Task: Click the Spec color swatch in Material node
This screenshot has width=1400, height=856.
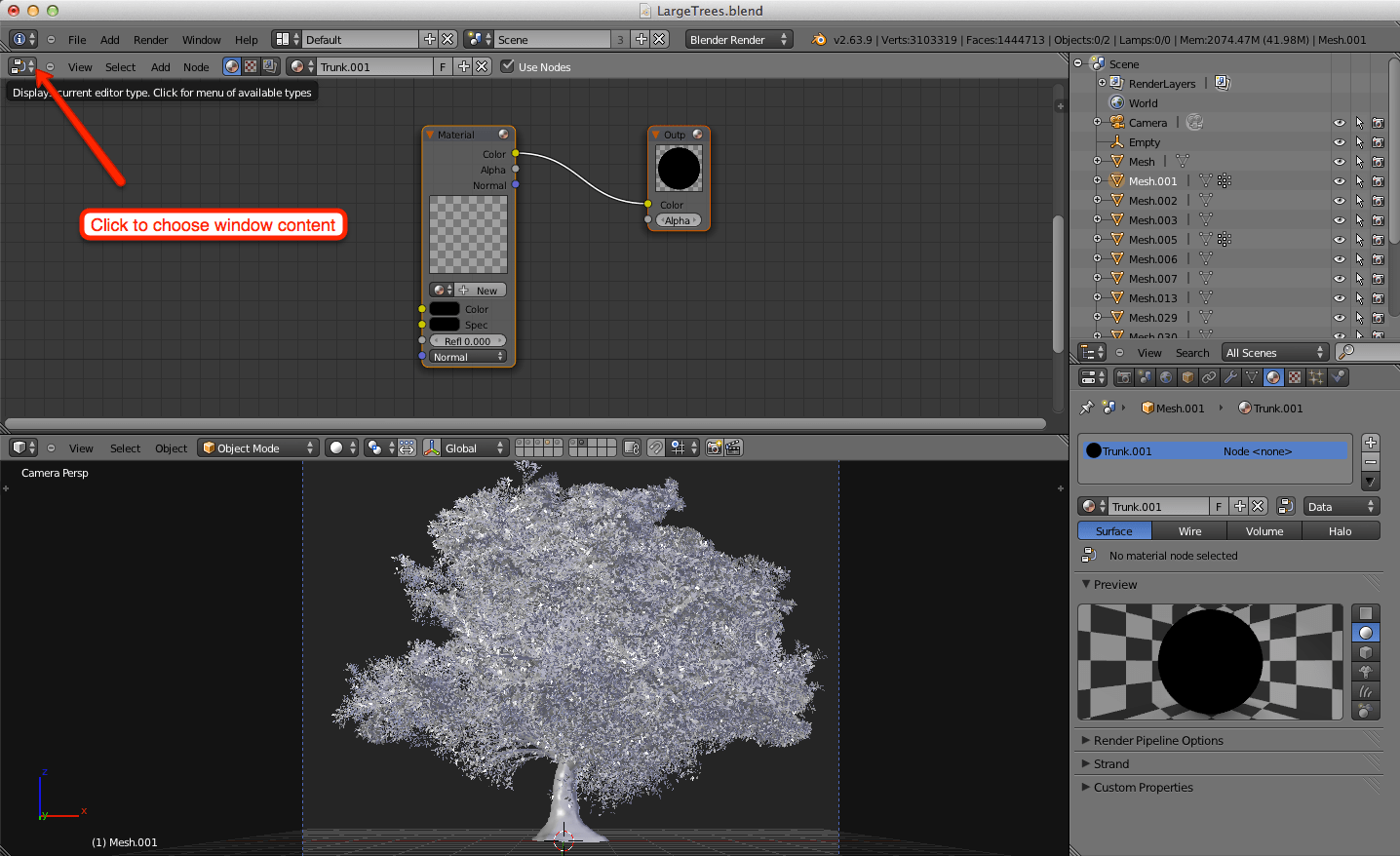Action: point(445,325)
